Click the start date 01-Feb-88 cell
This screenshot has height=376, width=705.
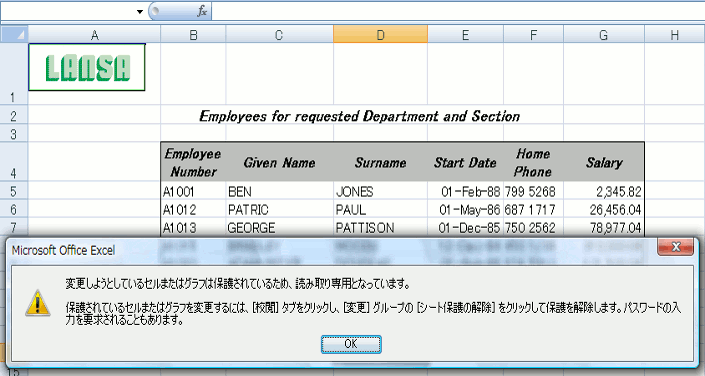465,192
